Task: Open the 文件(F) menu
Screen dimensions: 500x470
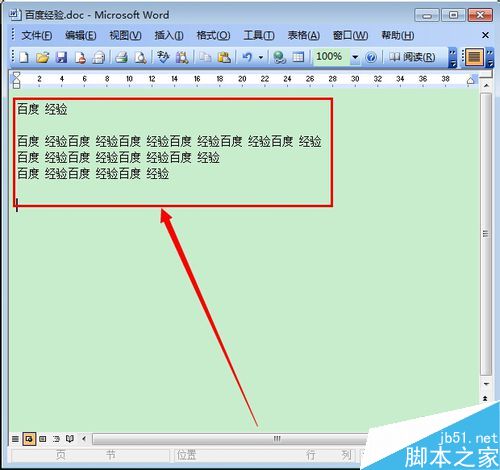Action: [37, 35]
